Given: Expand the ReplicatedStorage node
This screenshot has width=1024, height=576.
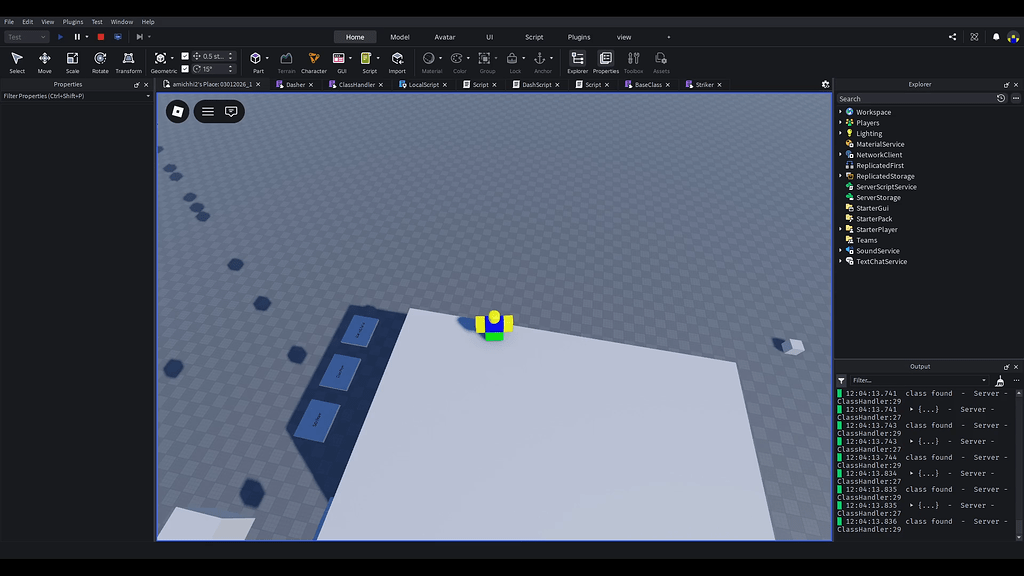Looking at the screenshot, I should (x=840, y=176).
